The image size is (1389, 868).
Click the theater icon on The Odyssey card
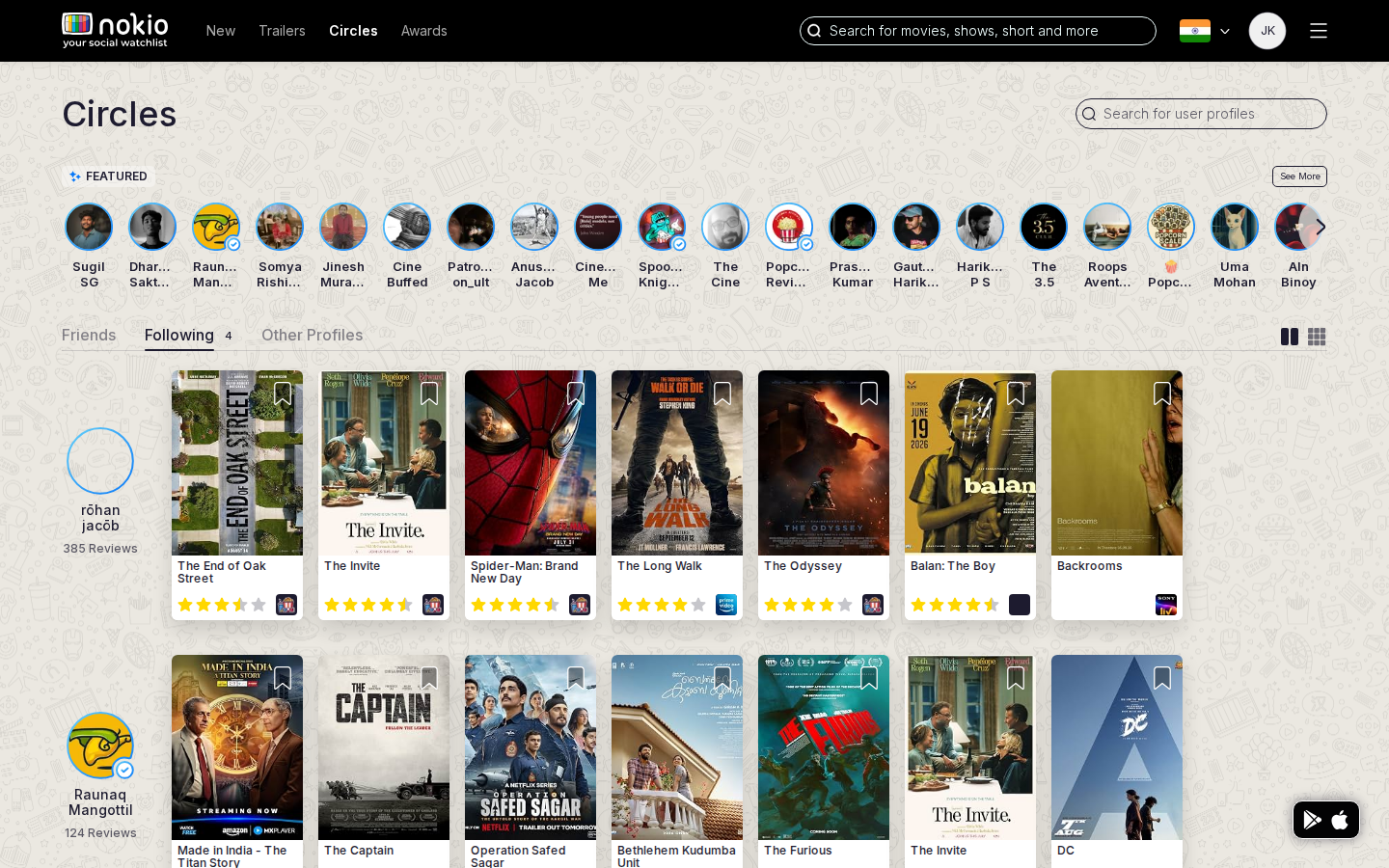(x=873, y=605)
